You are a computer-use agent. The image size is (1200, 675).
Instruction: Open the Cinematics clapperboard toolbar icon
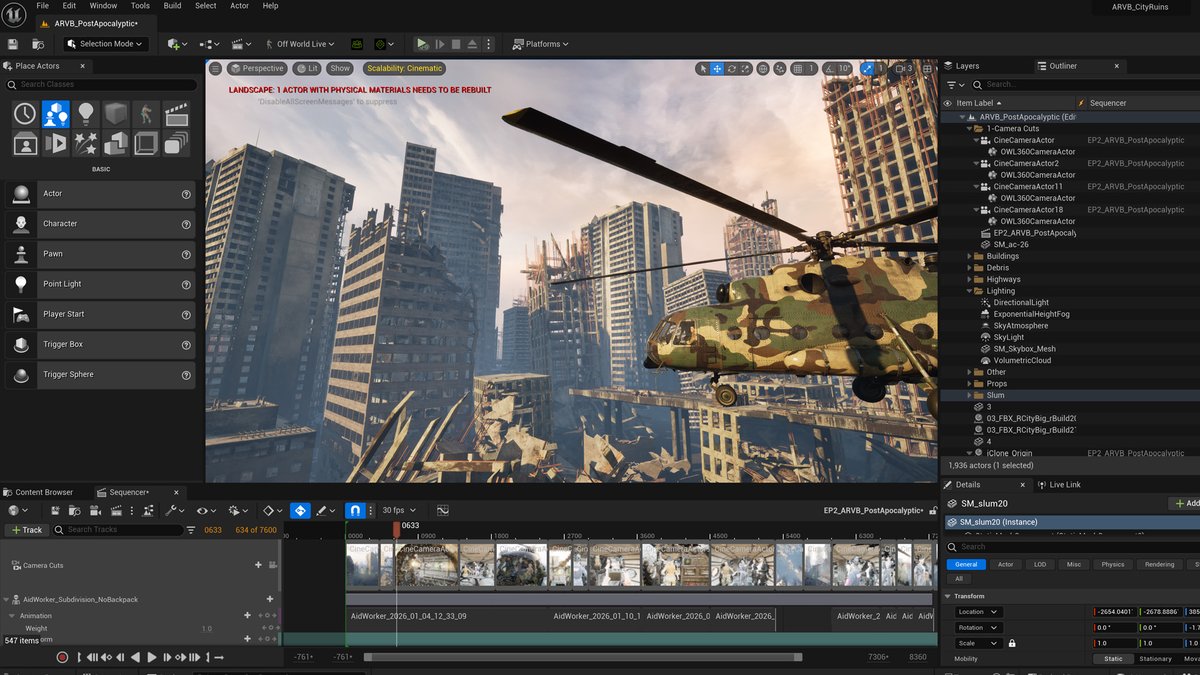[x=241, y=44]
